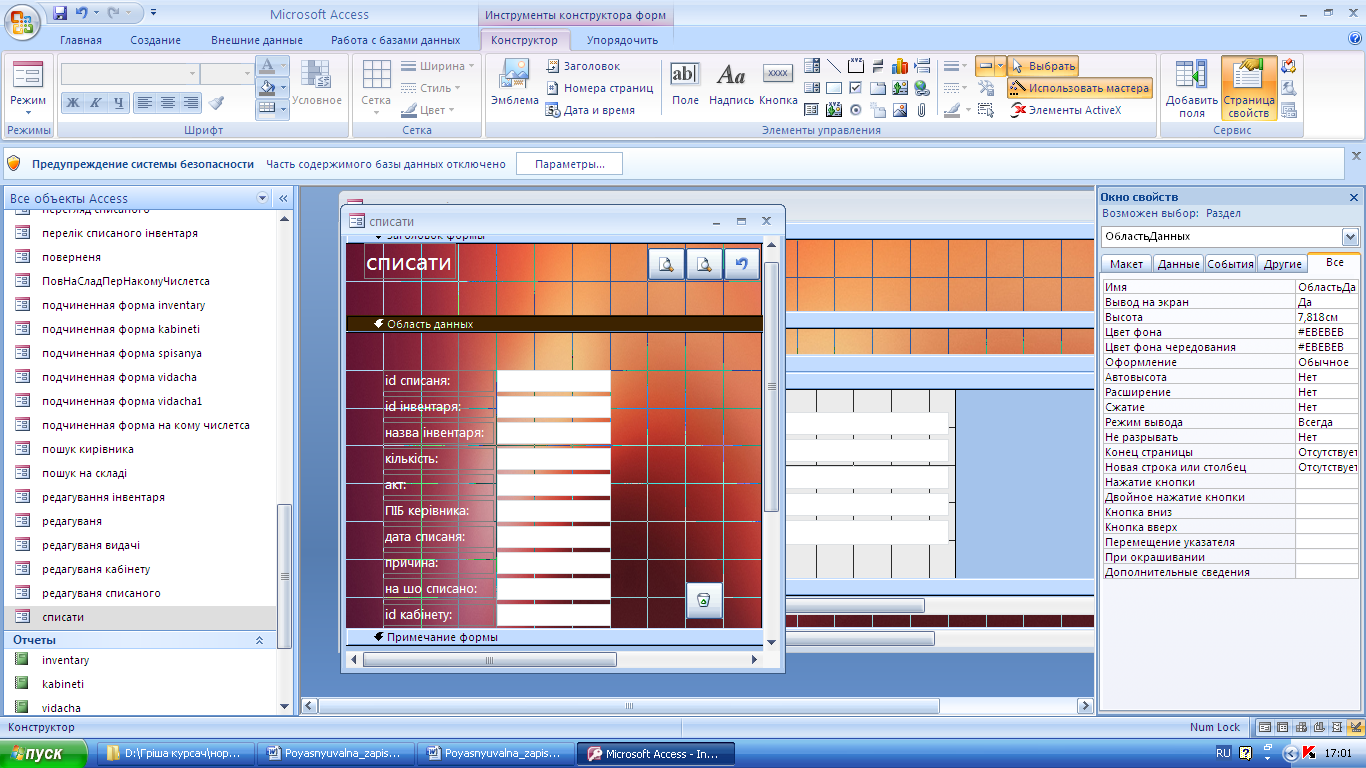Viewport: 1366px width, 768px height.
Task: Insert a hyperlink control
Action: 922,88
